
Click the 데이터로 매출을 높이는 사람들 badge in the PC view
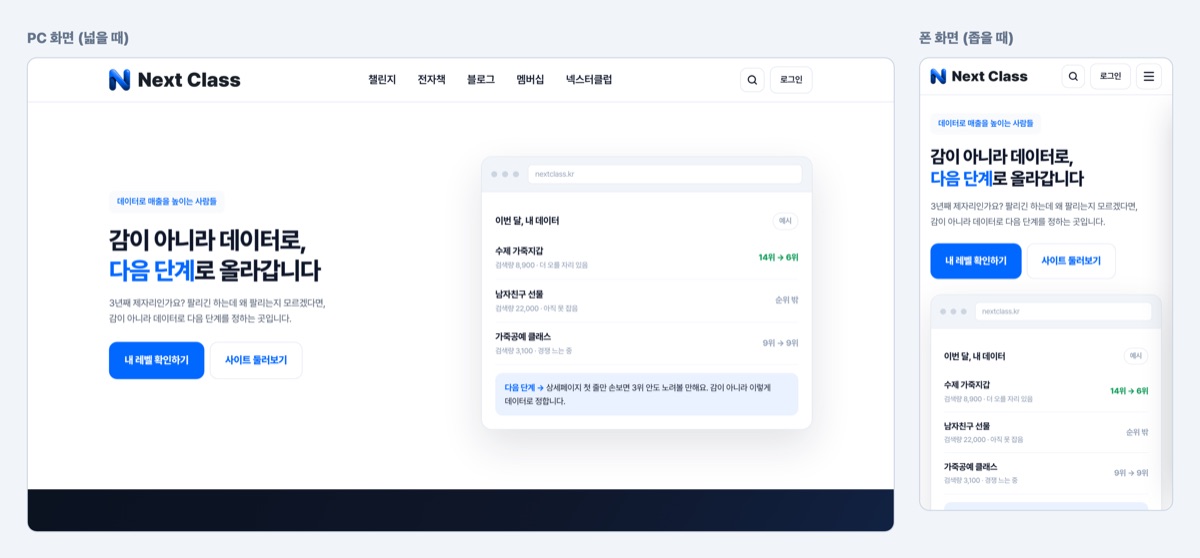pos(167,201)
